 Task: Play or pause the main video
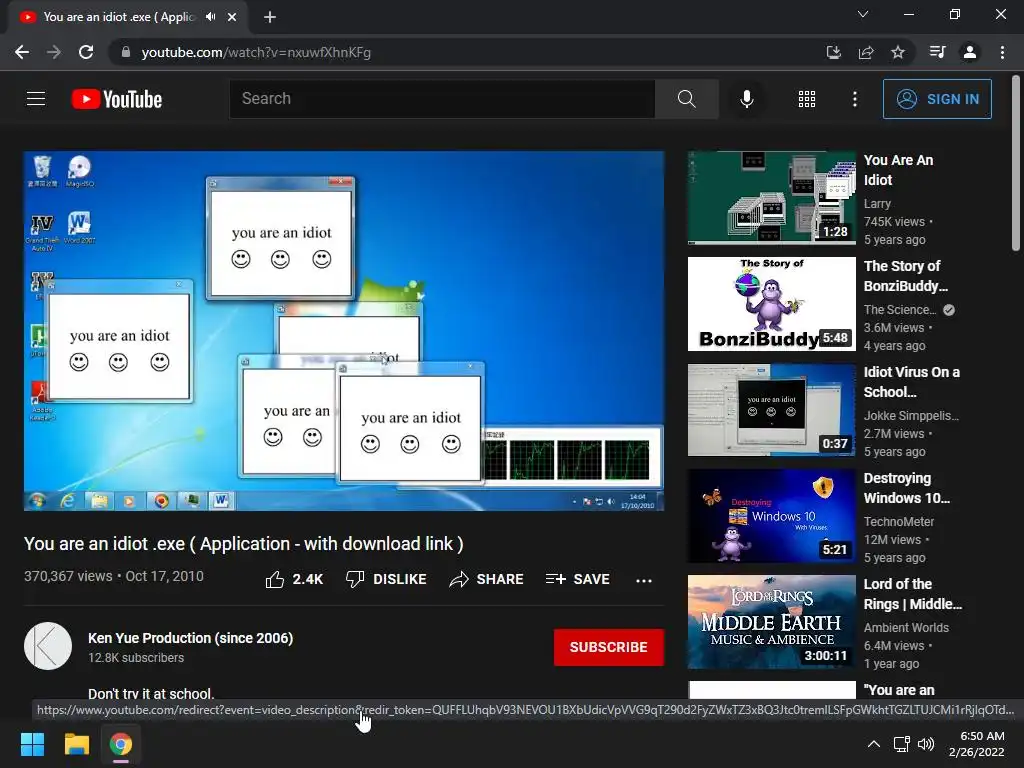click(344, 330)
